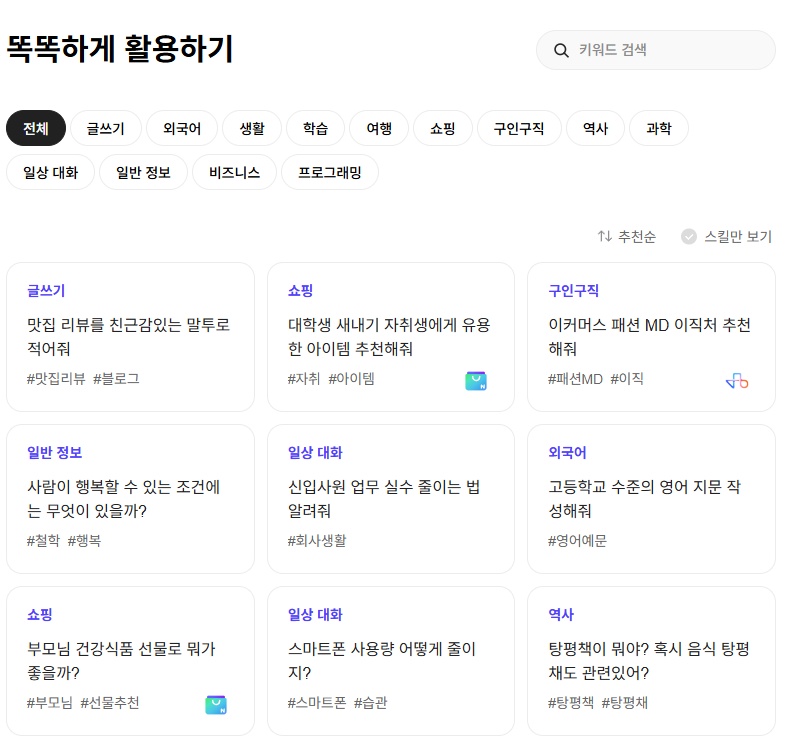This screenshot has width=792, height=742.
Task: Open the 부모님 건강식품 선물 card
Action: pyautogui.click(x=130, y=661)
